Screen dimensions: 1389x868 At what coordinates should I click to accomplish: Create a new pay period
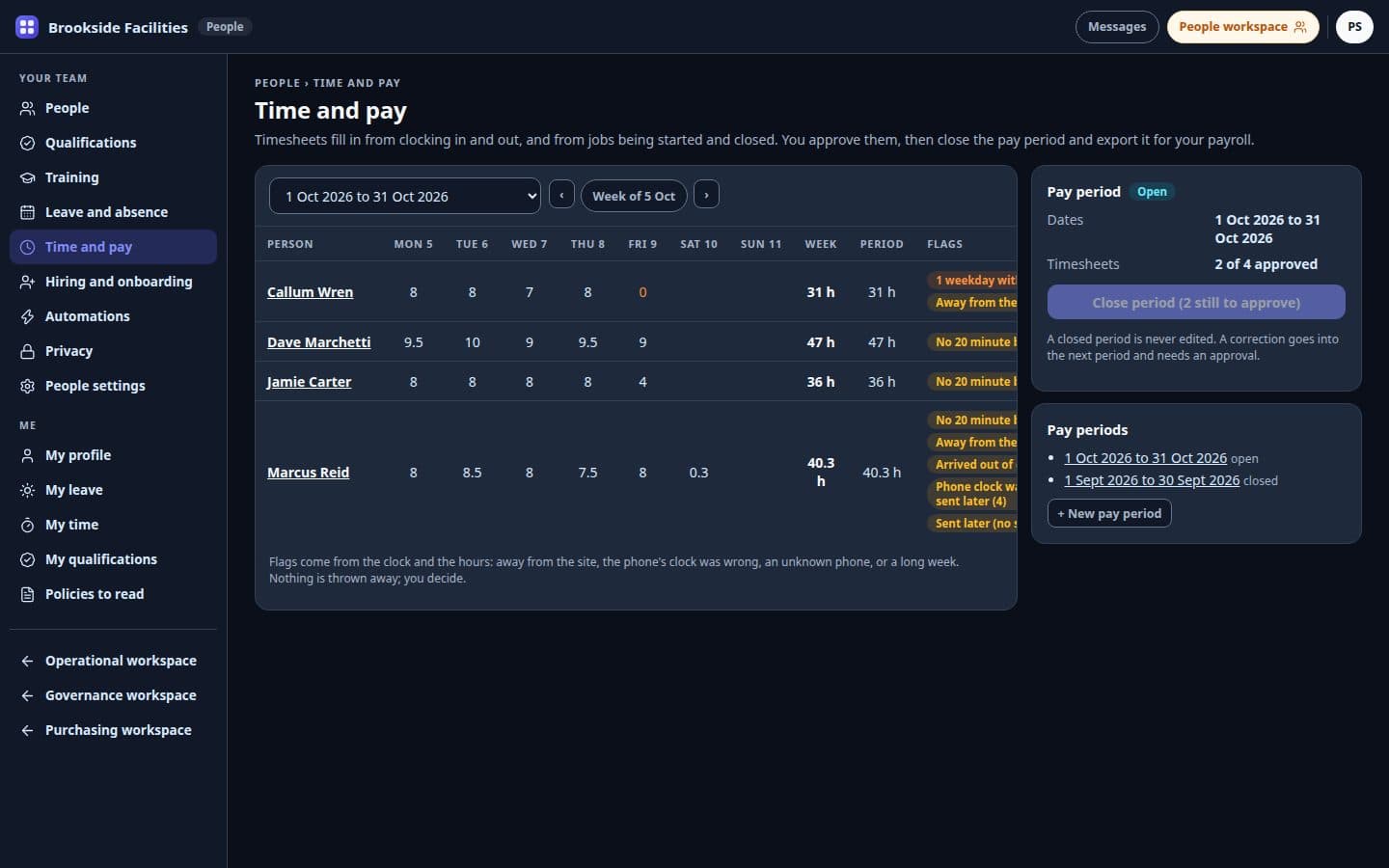(x=1109, y=513)
